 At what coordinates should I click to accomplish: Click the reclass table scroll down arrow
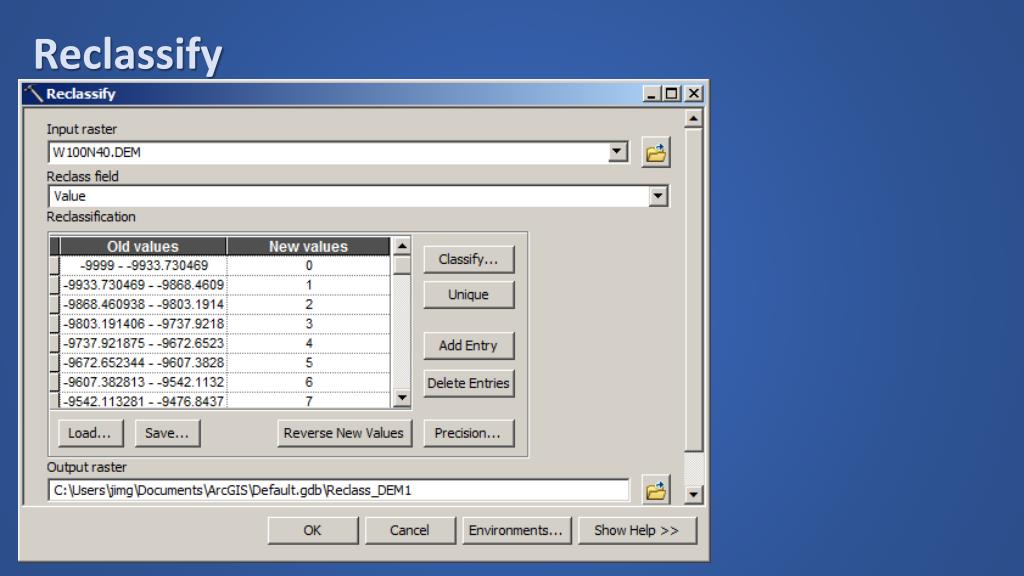pos(402,398)
